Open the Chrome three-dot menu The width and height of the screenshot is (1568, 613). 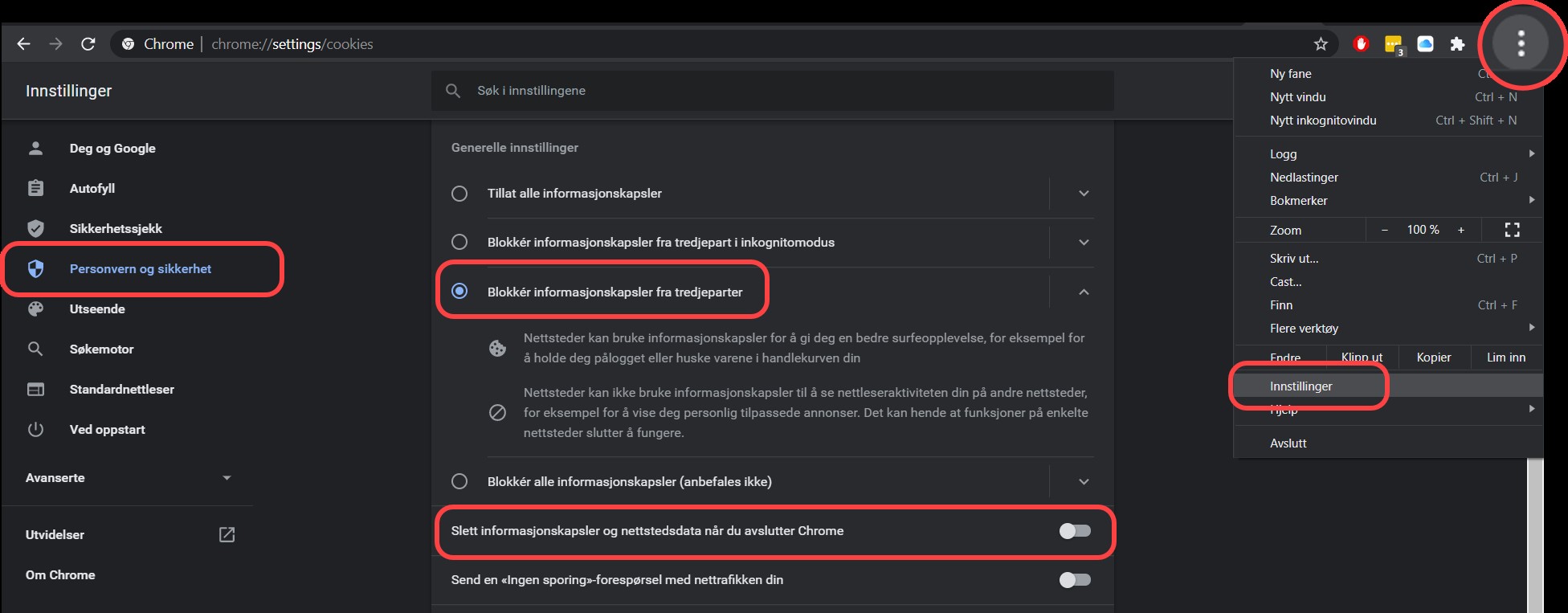tap(1521, 43)
